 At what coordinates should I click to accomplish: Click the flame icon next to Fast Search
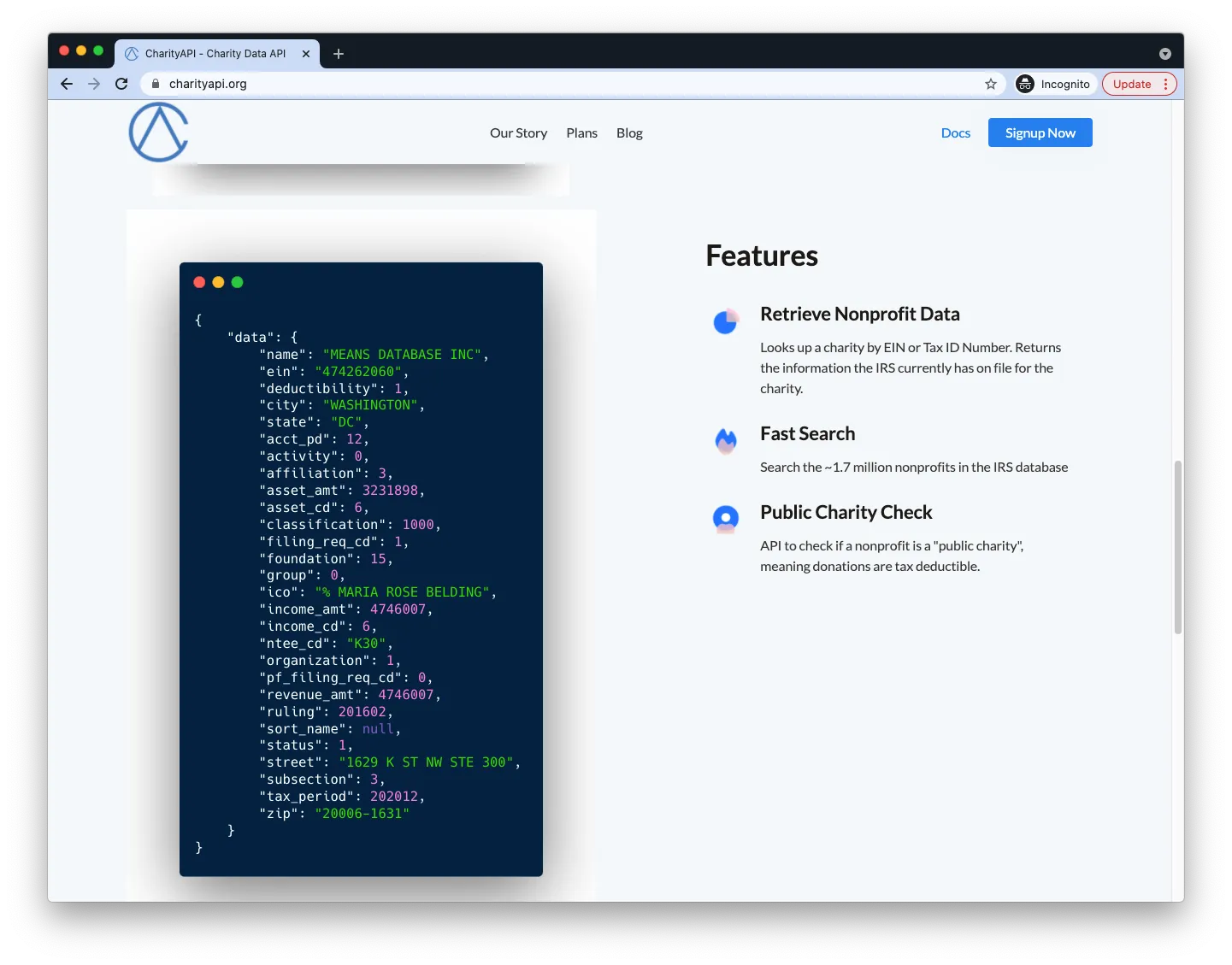pos(726,441)
